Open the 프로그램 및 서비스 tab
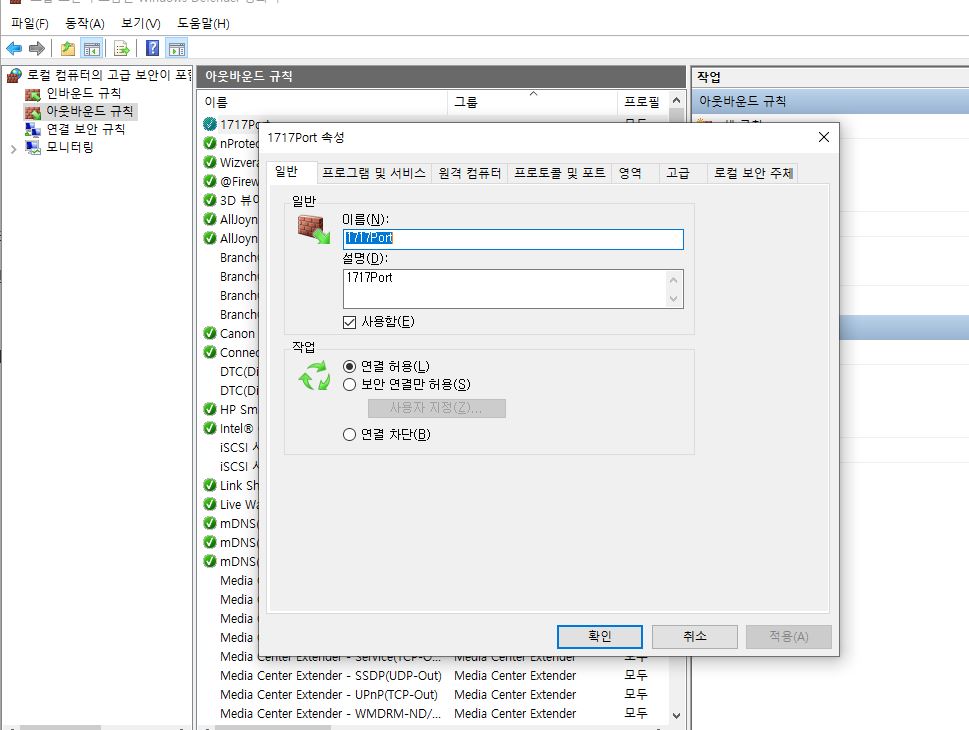The height and width of the screenshot is (730, 969). tap(374, 173)
